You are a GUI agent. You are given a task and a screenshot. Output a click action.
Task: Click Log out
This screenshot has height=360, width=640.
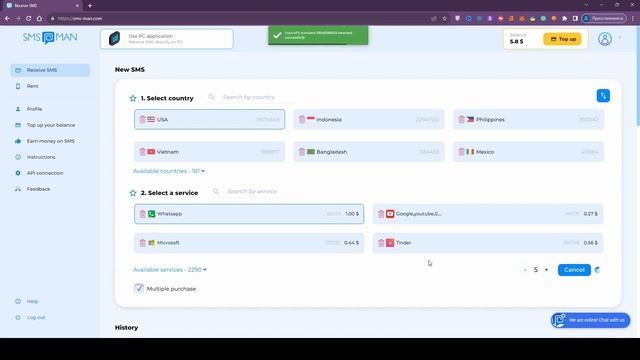tap(36, 317)
